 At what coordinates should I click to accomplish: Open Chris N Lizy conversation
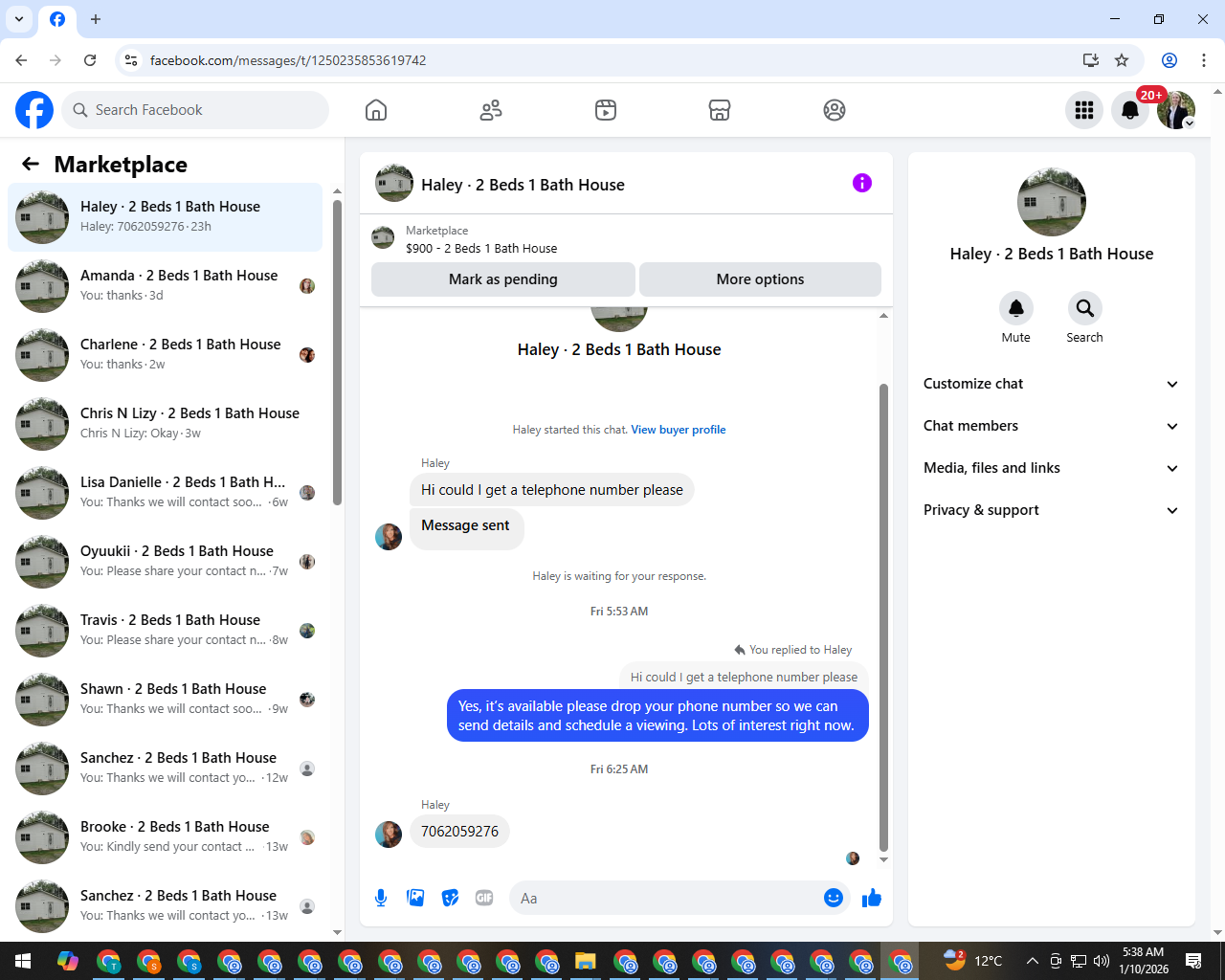[165, 424]
